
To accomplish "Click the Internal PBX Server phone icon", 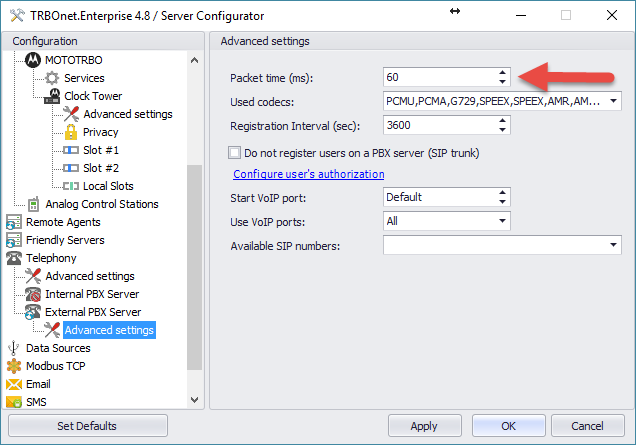I will pyautogui.click(x=33, y=294).
